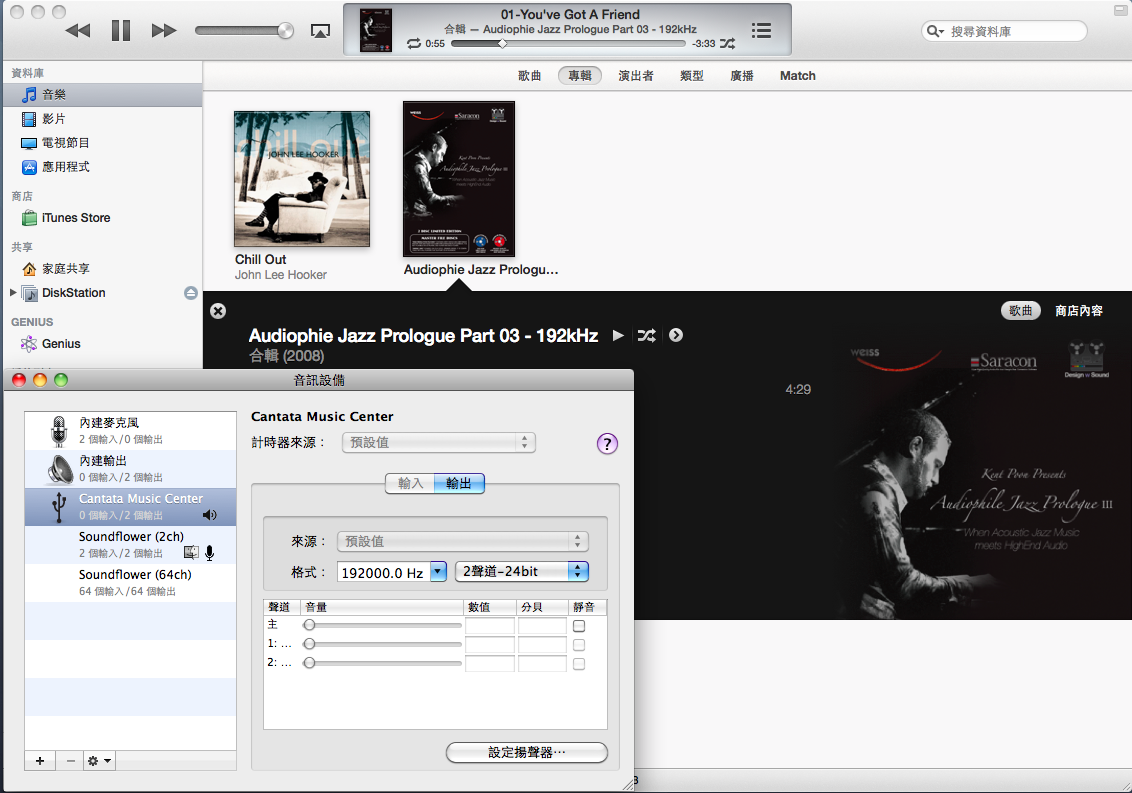Select 內建麥克風 audio device
This screenshot has height=793, width=1132.
click(x=131, y=431)
